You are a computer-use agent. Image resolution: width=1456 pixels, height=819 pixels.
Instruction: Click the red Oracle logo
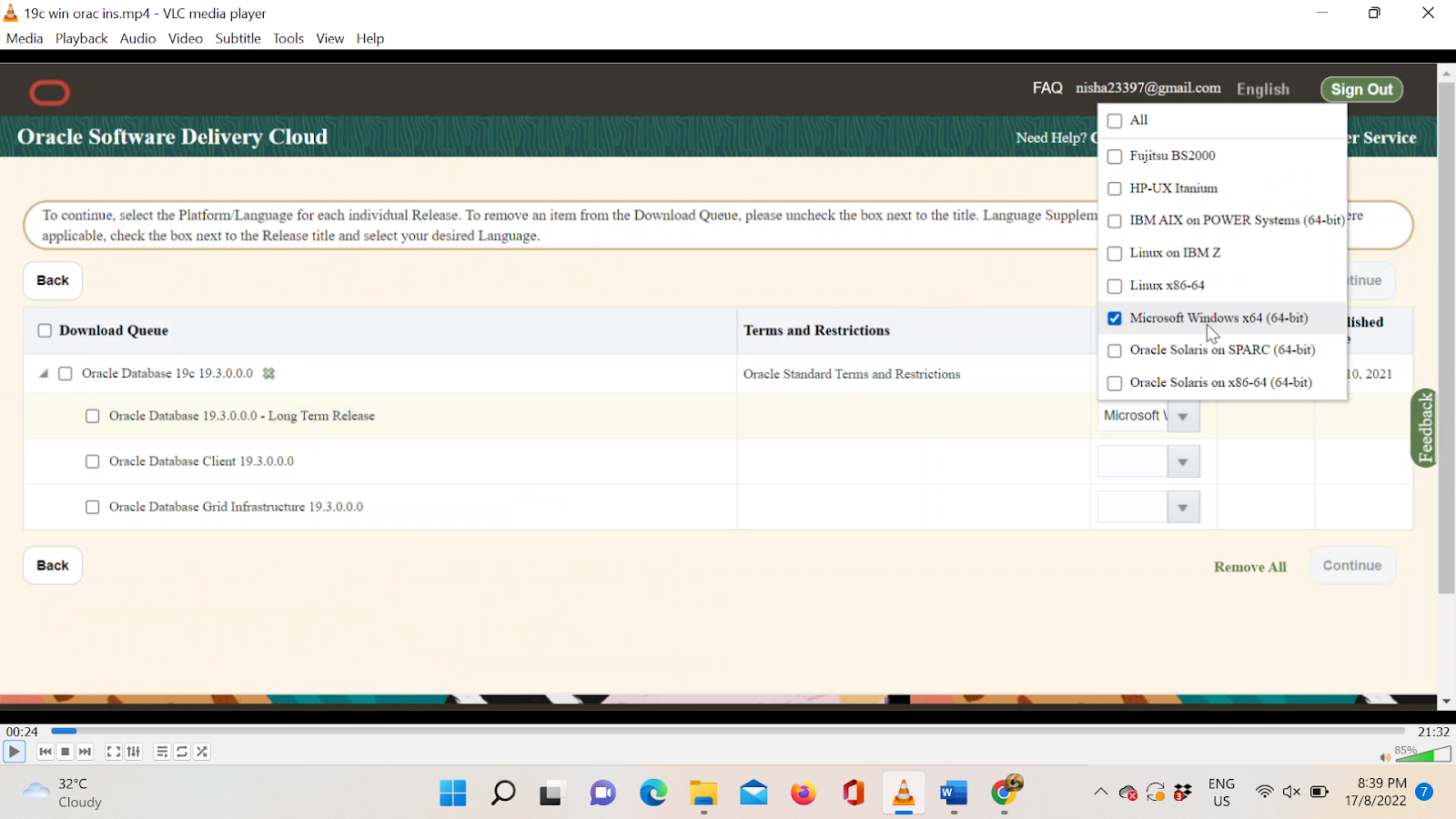coord(49,92)
